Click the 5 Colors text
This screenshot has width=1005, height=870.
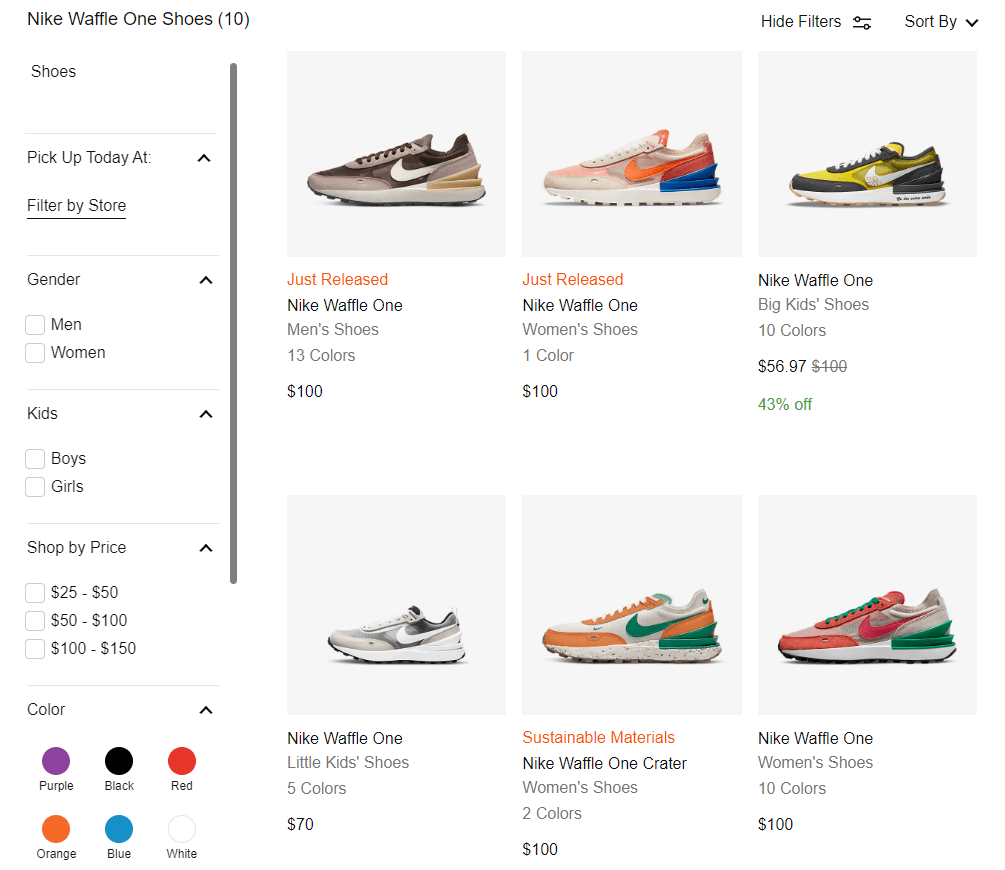(317, 789)
